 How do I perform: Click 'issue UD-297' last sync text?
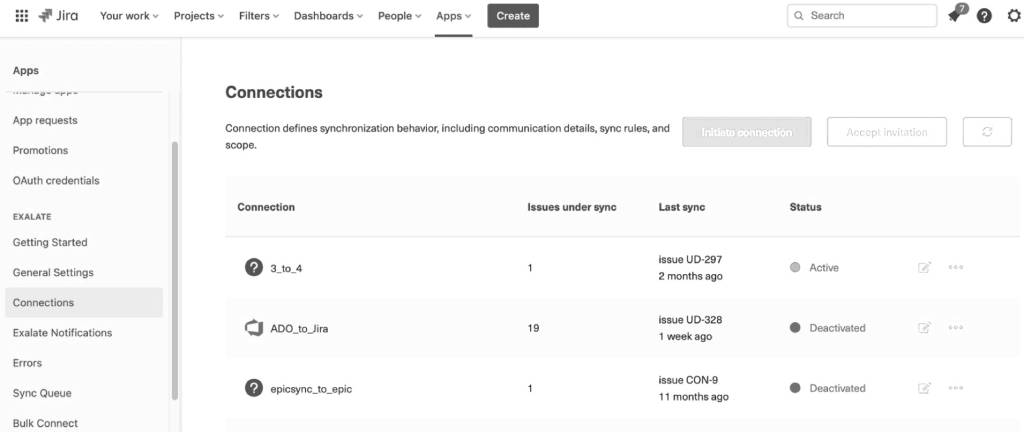tap(690, 259)
